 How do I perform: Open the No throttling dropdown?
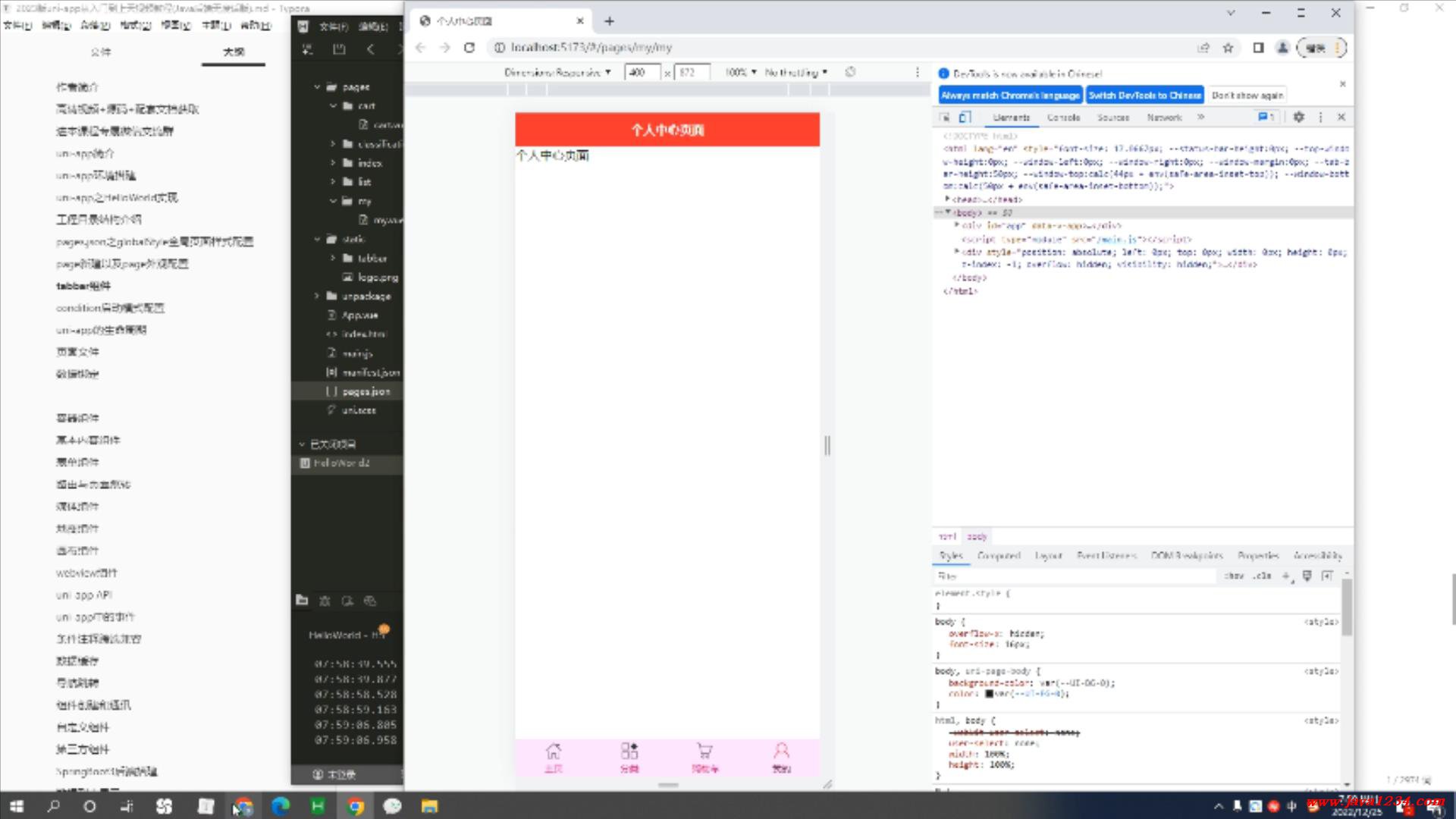coord(795,73)
